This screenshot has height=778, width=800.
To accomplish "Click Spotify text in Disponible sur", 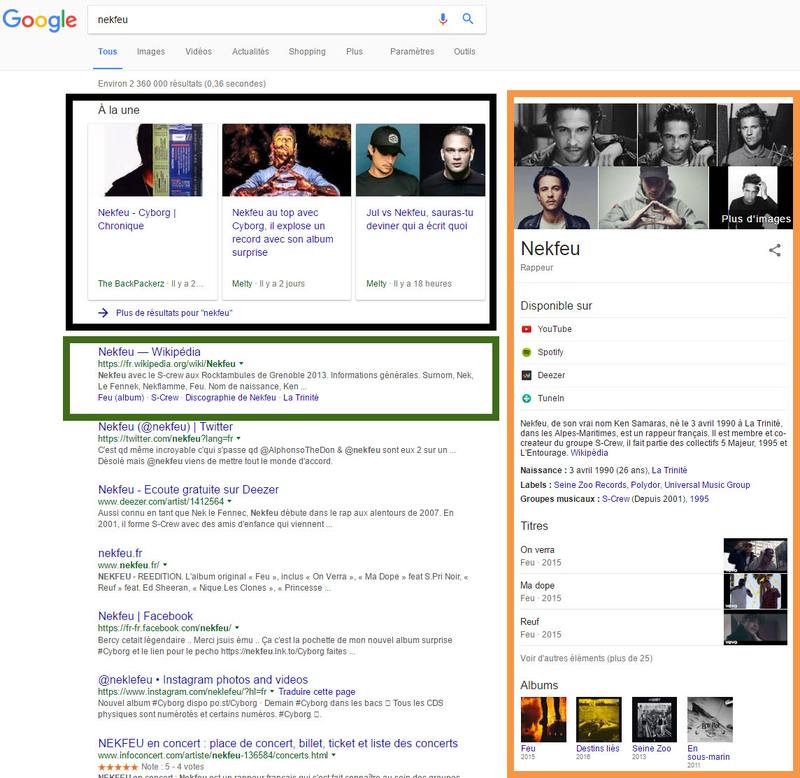I will click(x=550, y=352).
